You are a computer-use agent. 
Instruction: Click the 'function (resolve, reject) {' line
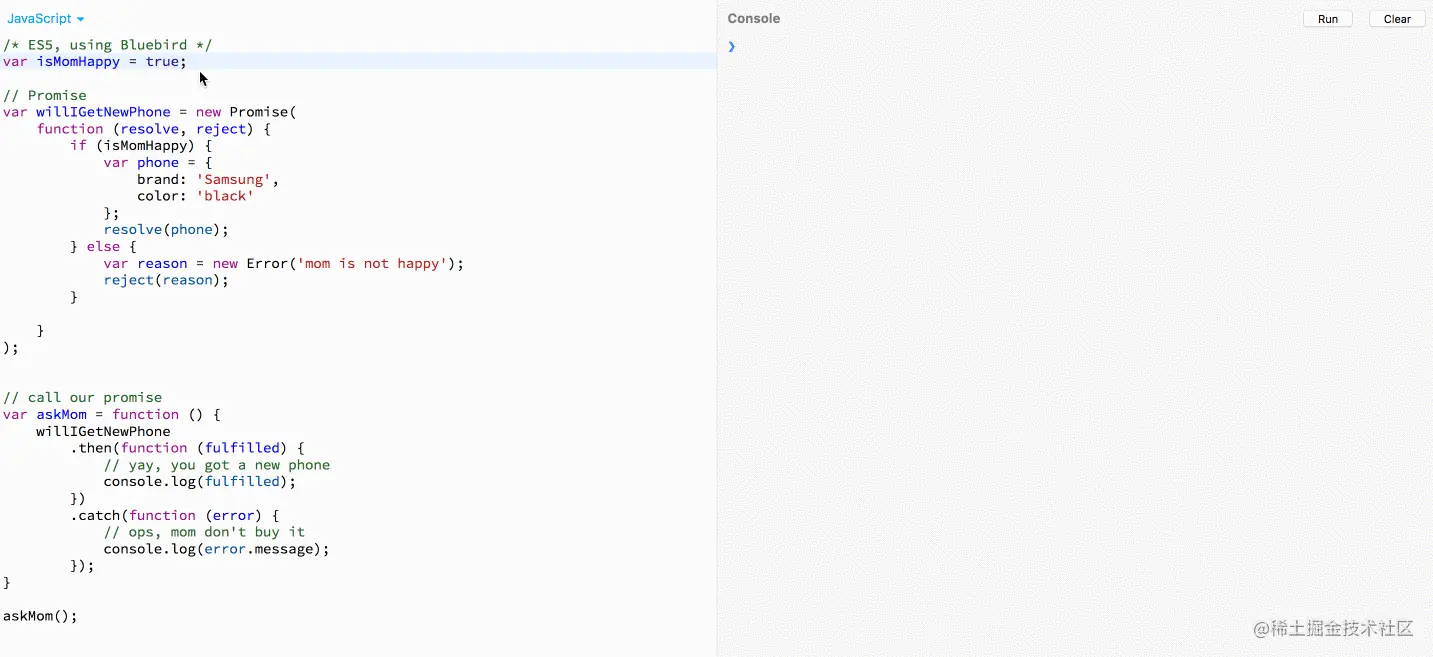coord(154,129)
